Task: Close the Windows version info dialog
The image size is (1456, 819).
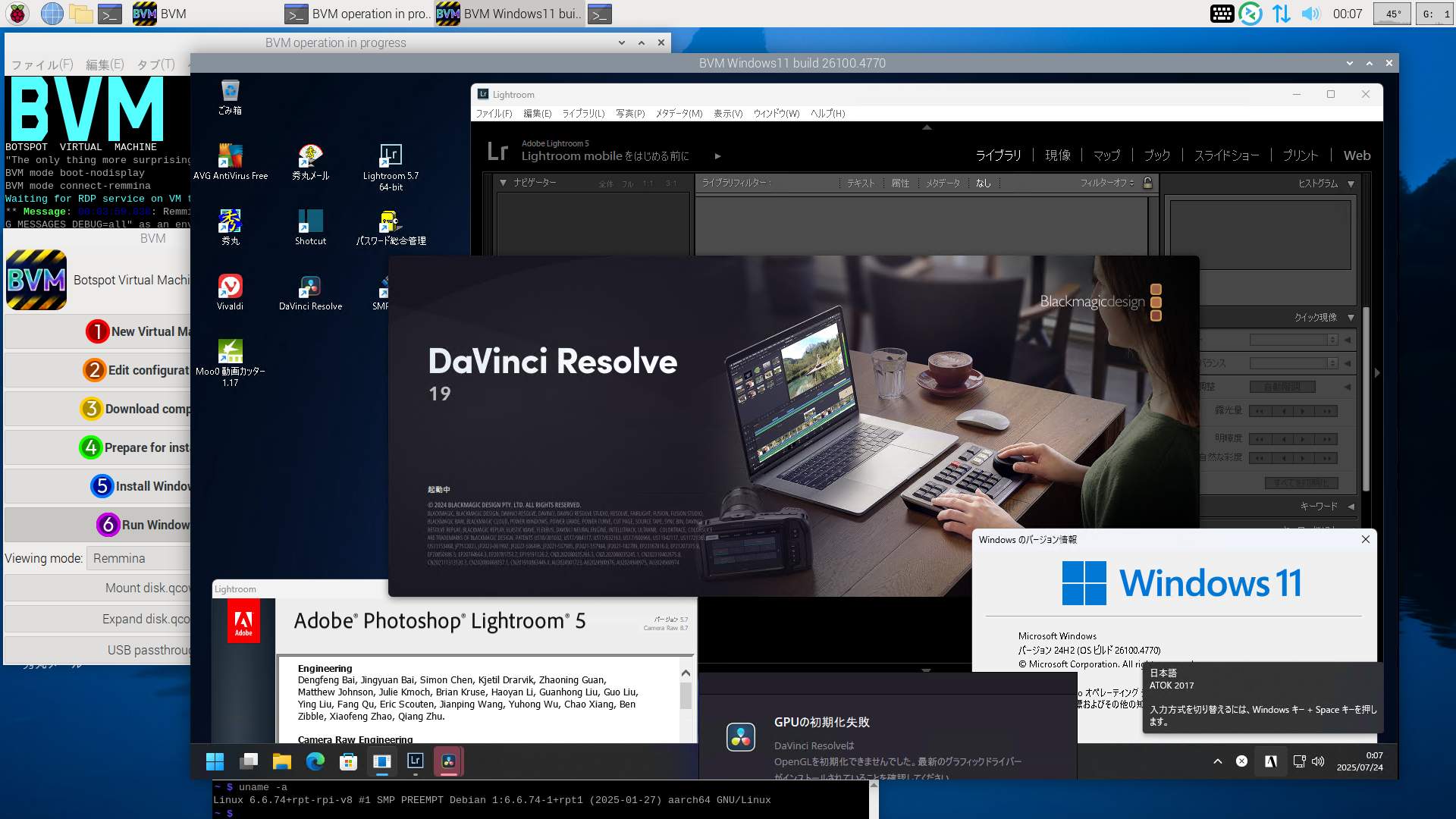Action: pos(1366,539)
